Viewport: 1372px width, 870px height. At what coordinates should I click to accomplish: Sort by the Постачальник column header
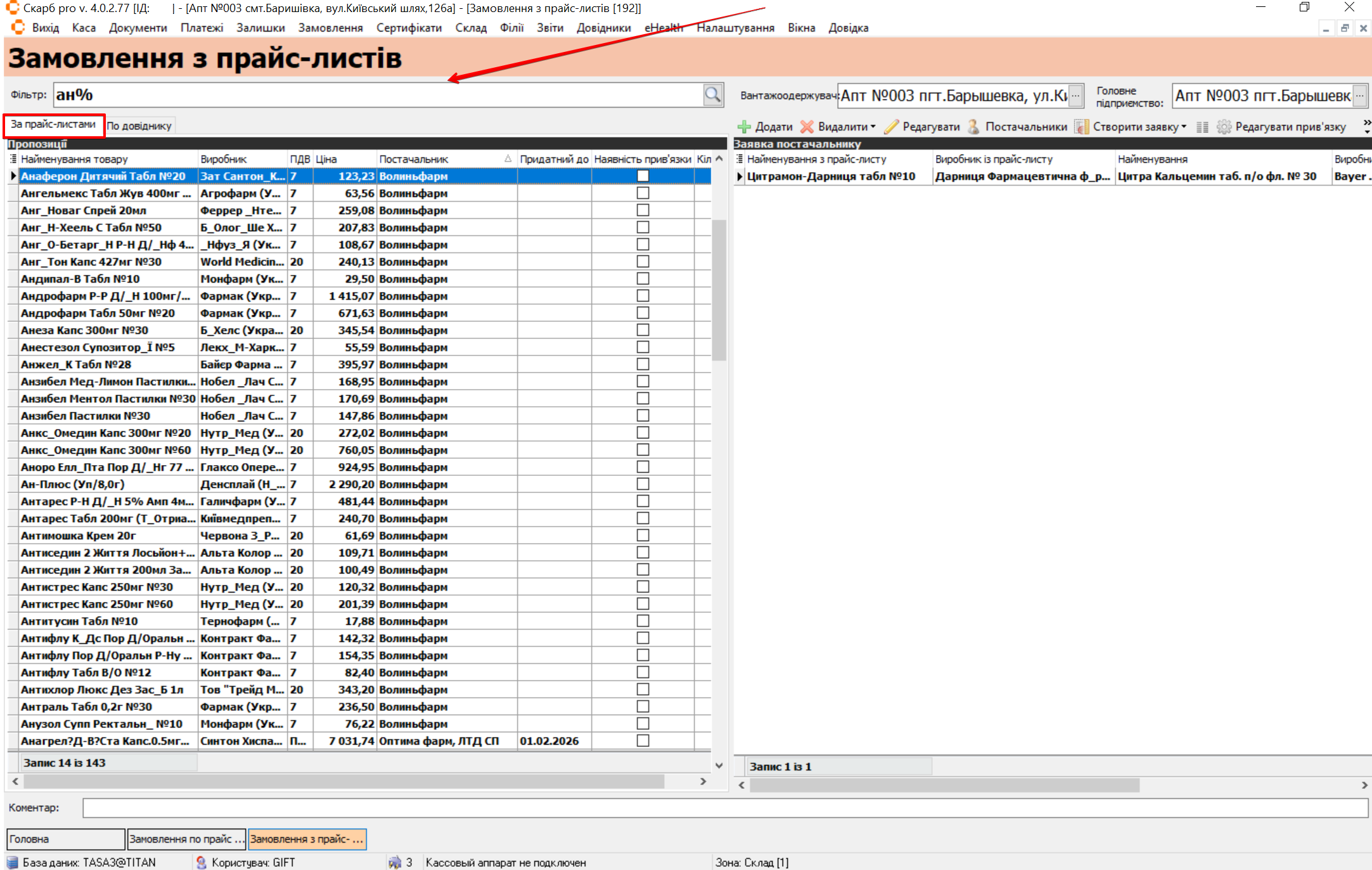(413, 159)
